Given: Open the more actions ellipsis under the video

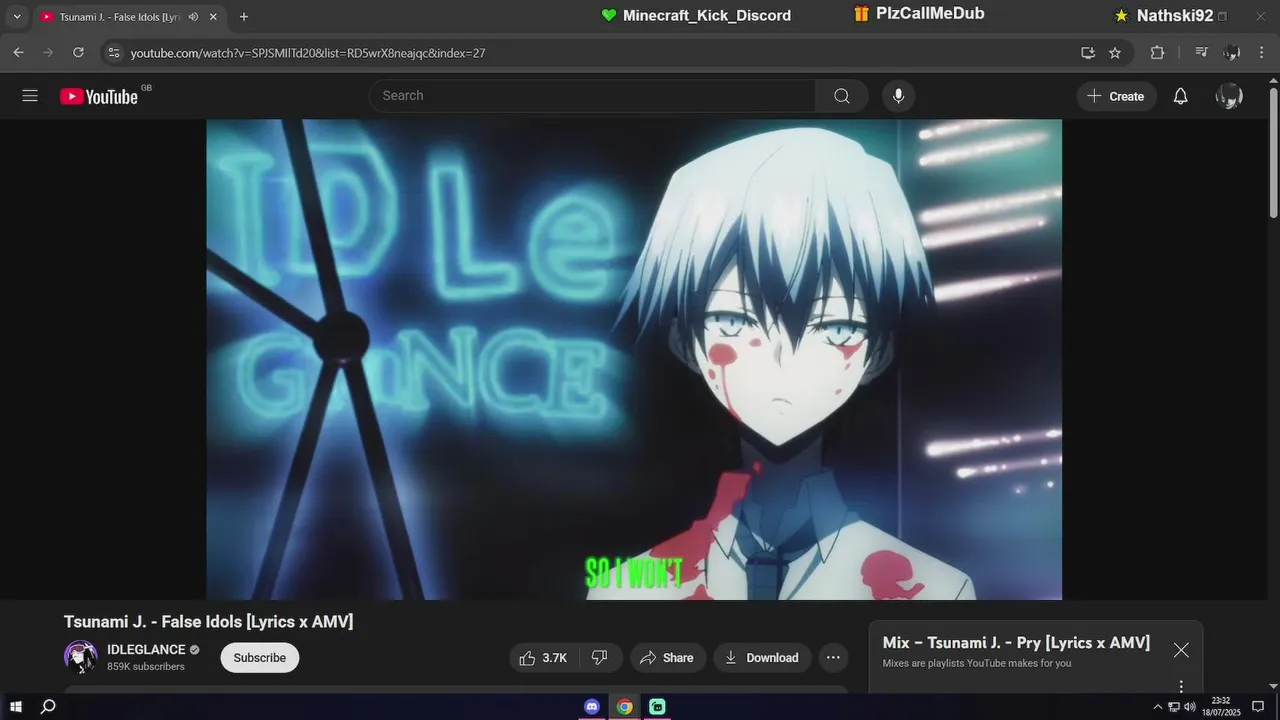Looking at the screenshot, I should click(x=834, y=658).
